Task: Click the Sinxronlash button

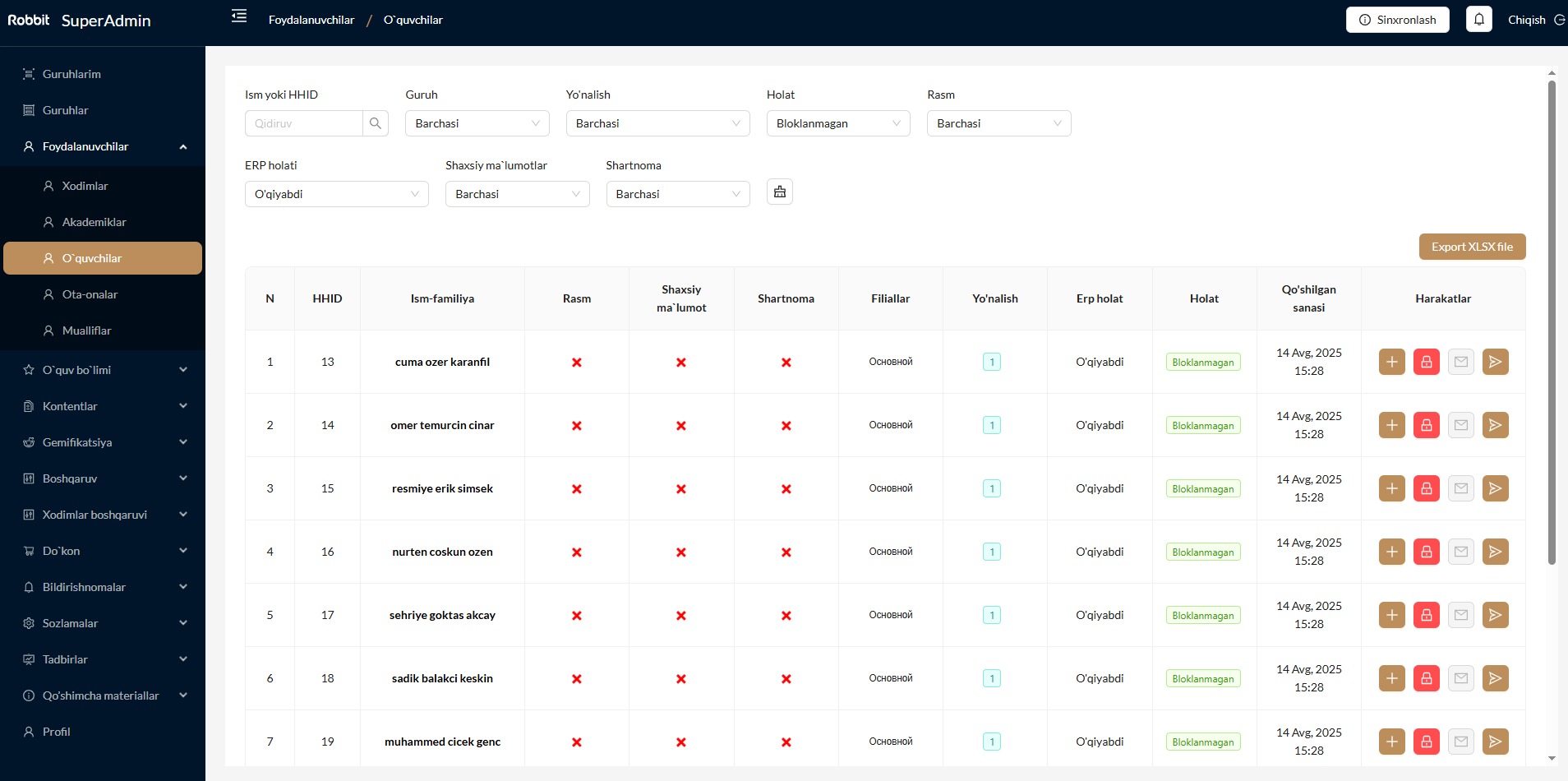Action: click(1397, 20)
